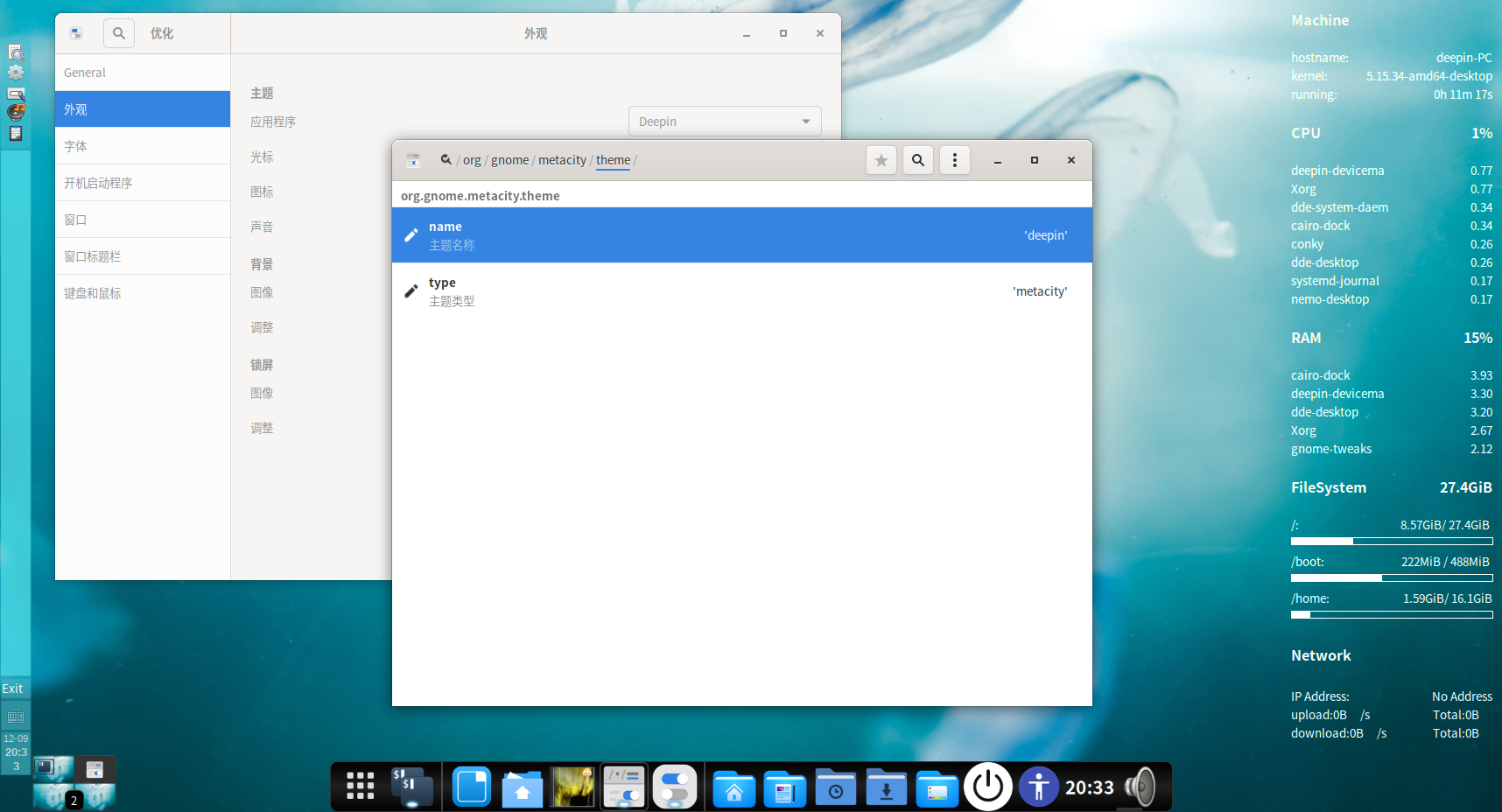Bookmark this path with the star button
This screenshot has width=1502, height=812.
click(x=881, y=160)
